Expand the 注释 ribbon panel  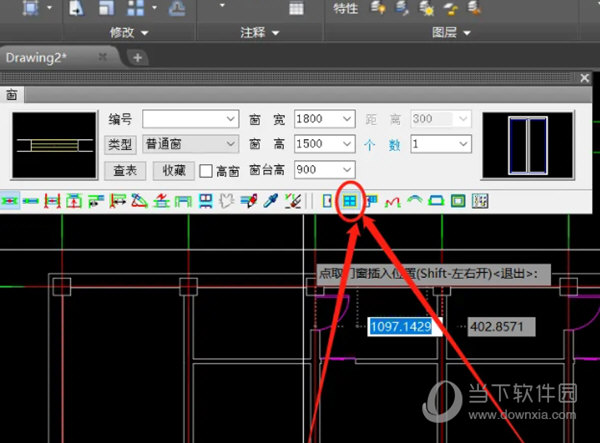point(259,33)
